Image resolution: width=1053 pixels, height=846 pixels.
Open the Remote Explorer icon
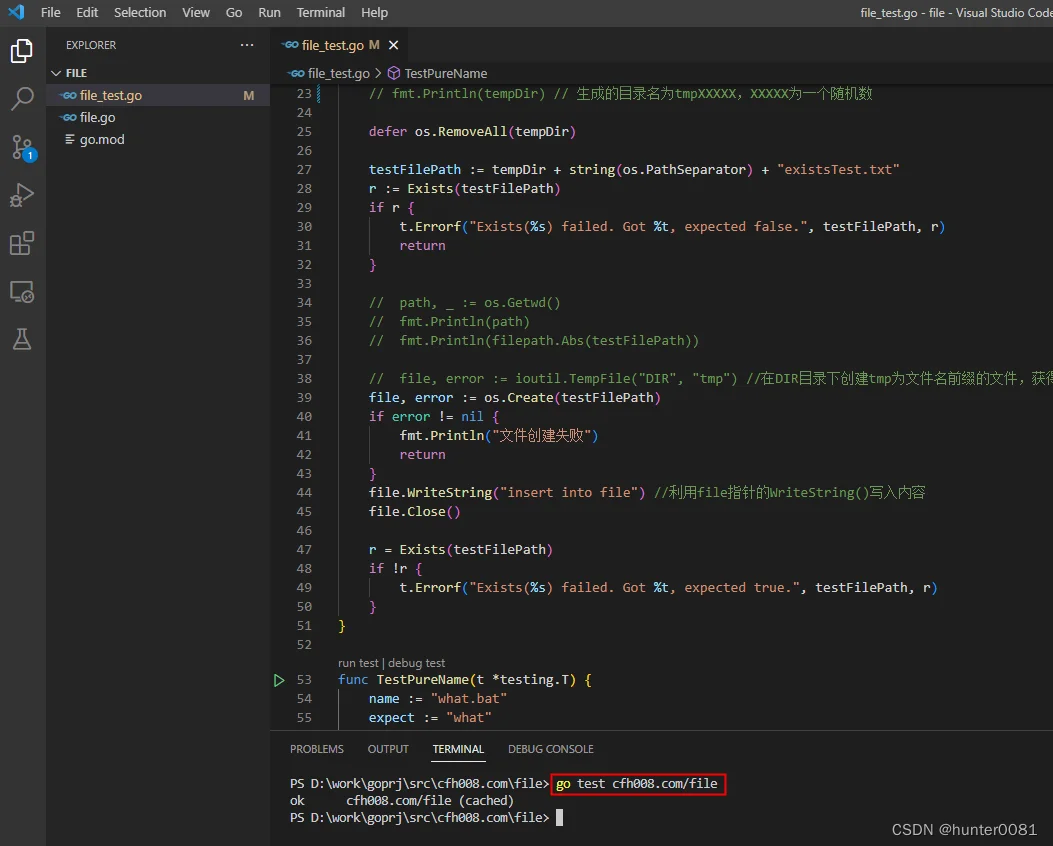click(x=21, y=291)
